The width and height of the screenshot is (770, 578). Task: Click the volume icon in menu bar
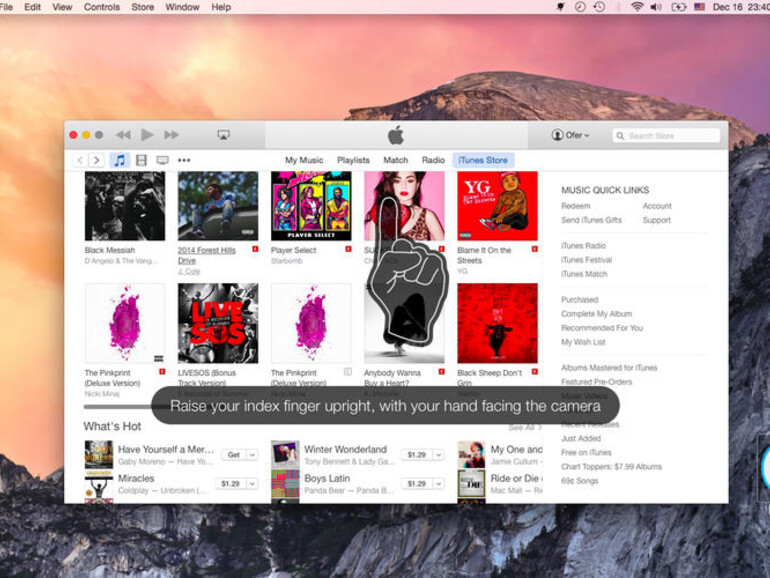657,7
